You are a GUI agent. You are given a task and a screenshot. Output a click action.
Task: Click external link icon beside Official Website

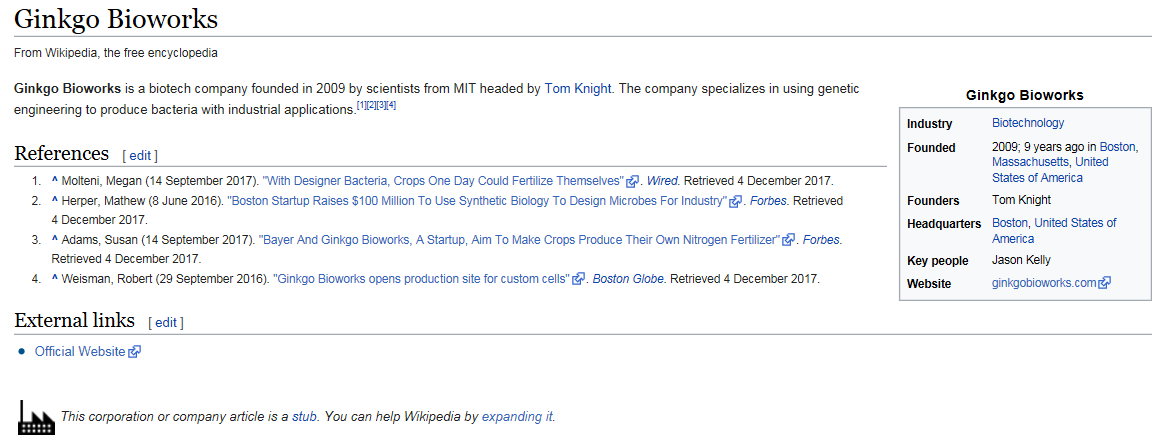[x=134, y=352]
